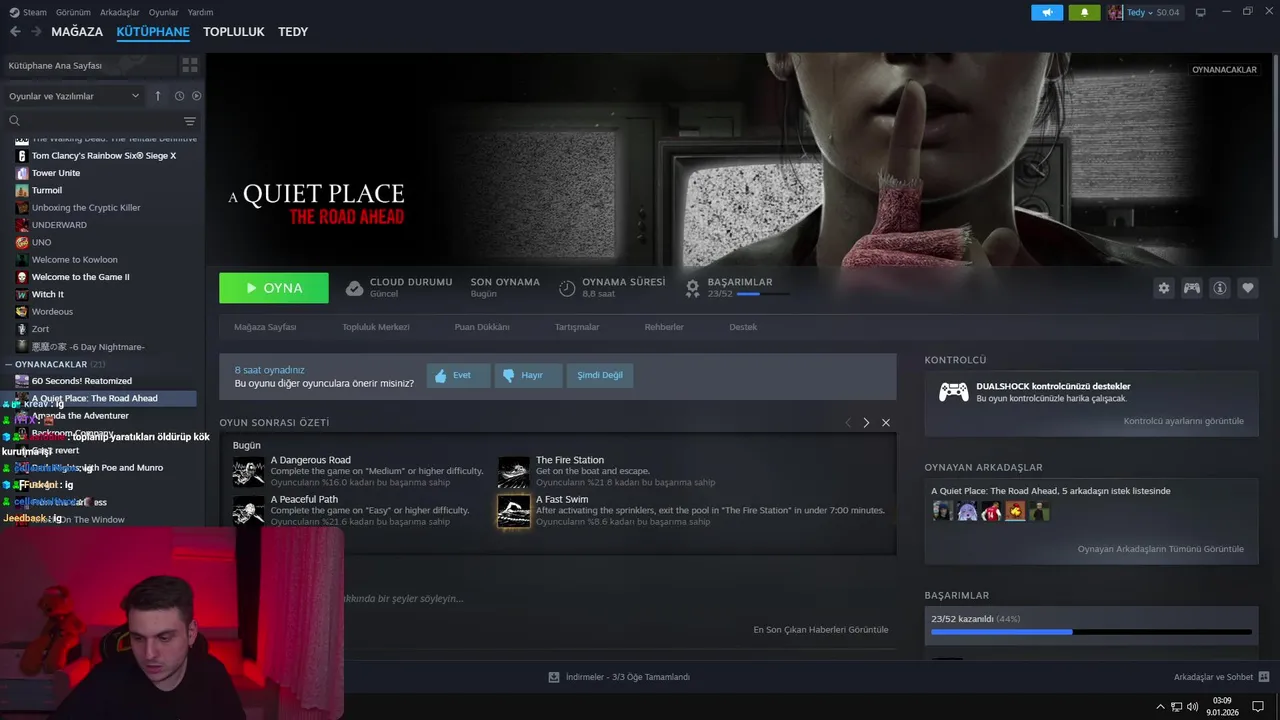The width and height of the screenshot is (1280, 720).
Task: Go forward with the right arrow
Action: [36, 31]
